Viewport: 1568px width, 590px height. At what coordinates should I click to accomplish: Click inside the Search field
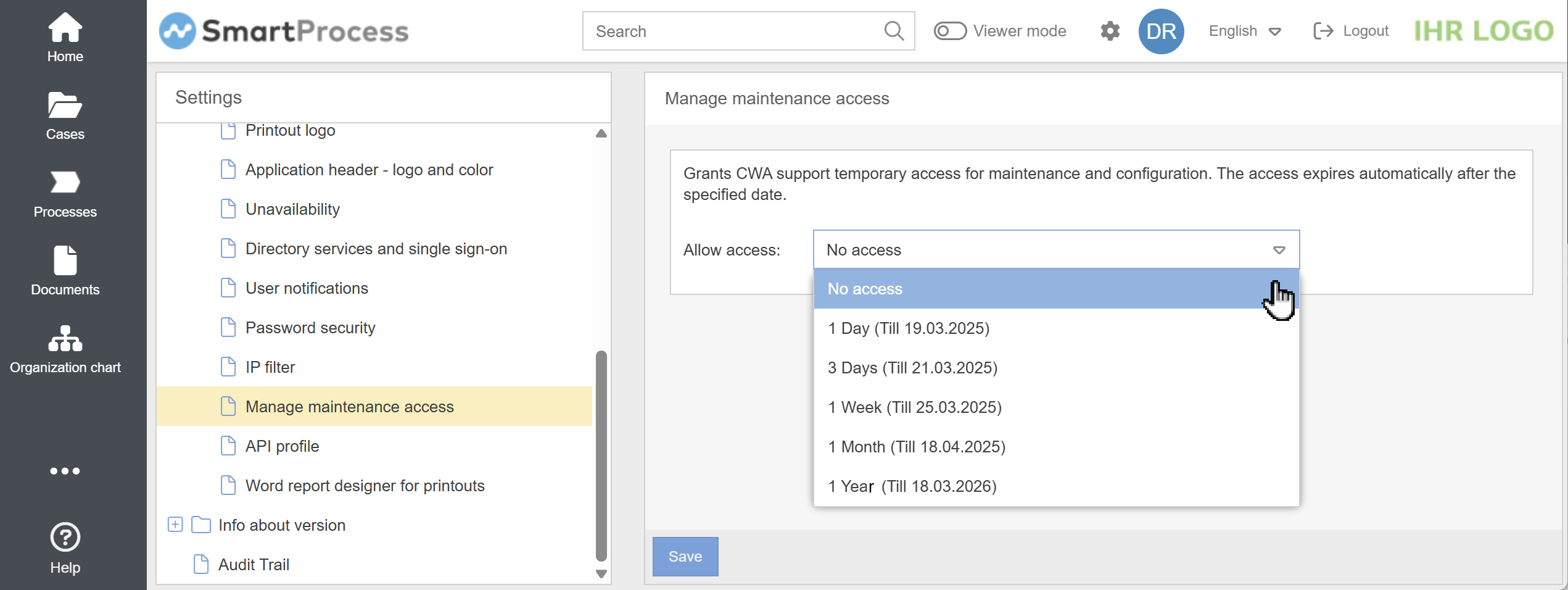[x=734, y=31]
